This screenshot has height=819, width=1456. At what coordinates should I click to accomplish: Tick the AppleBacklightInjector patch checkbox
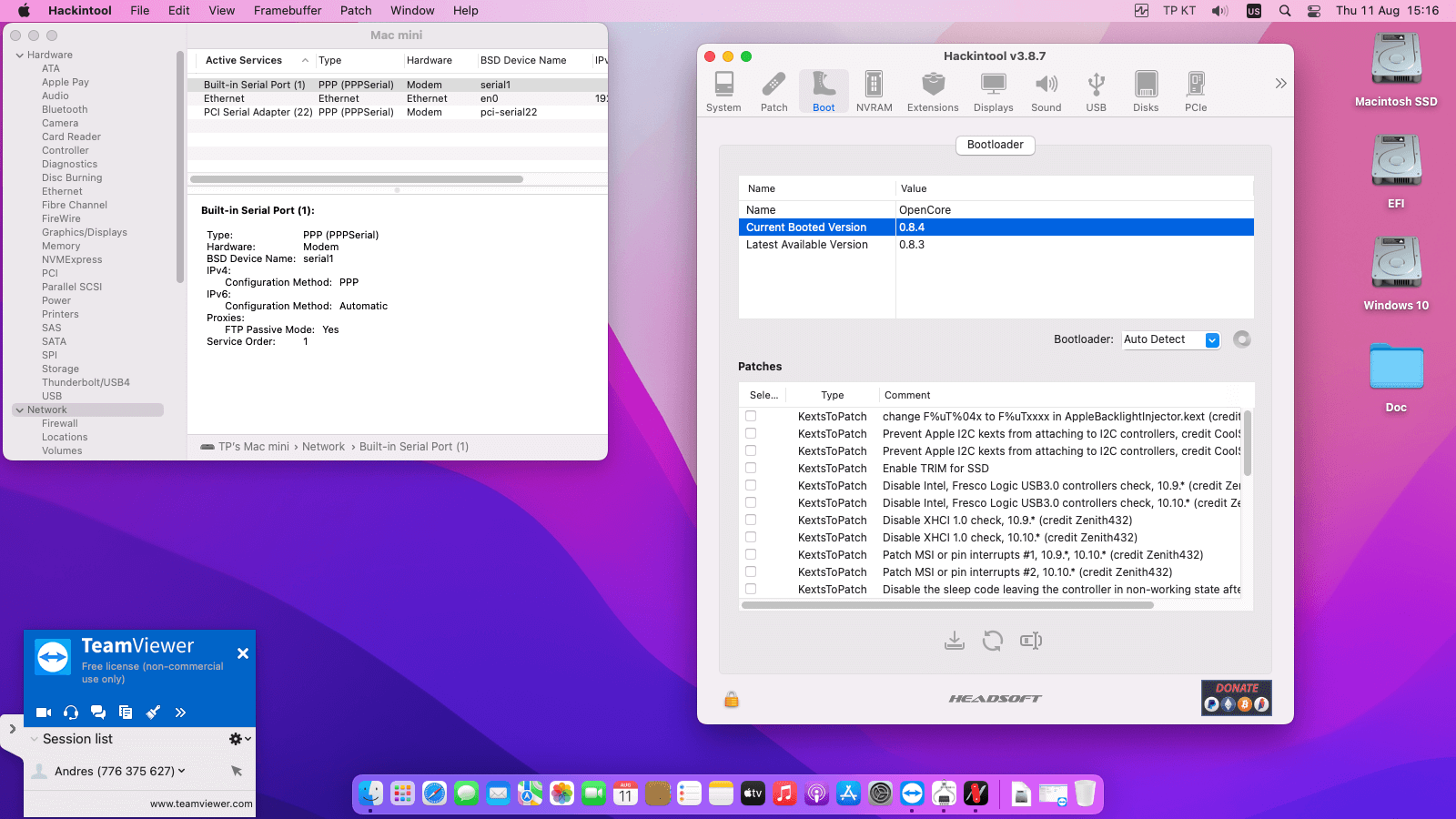(x=751, y=416)
